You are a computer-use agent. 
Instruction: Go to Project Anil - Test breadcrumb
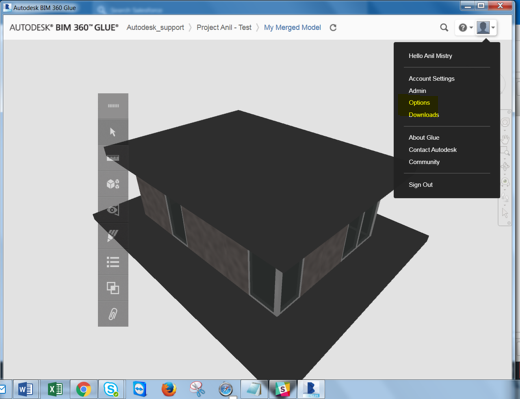click(224, 27)
